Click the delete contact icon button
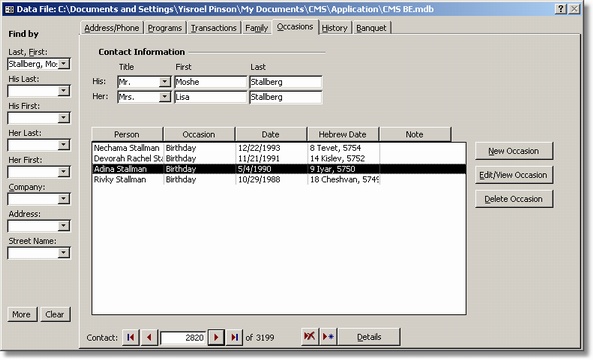The height and width of the screenshot is (360, 593). click(310, 336)
